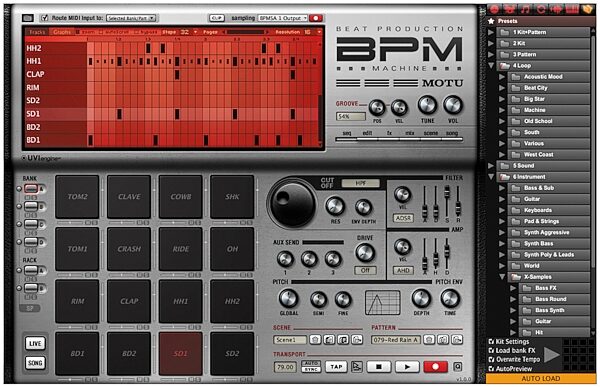Screen dimensions: 600x387
Task: Click the filter envelope S slider
Action: point(447,201)
